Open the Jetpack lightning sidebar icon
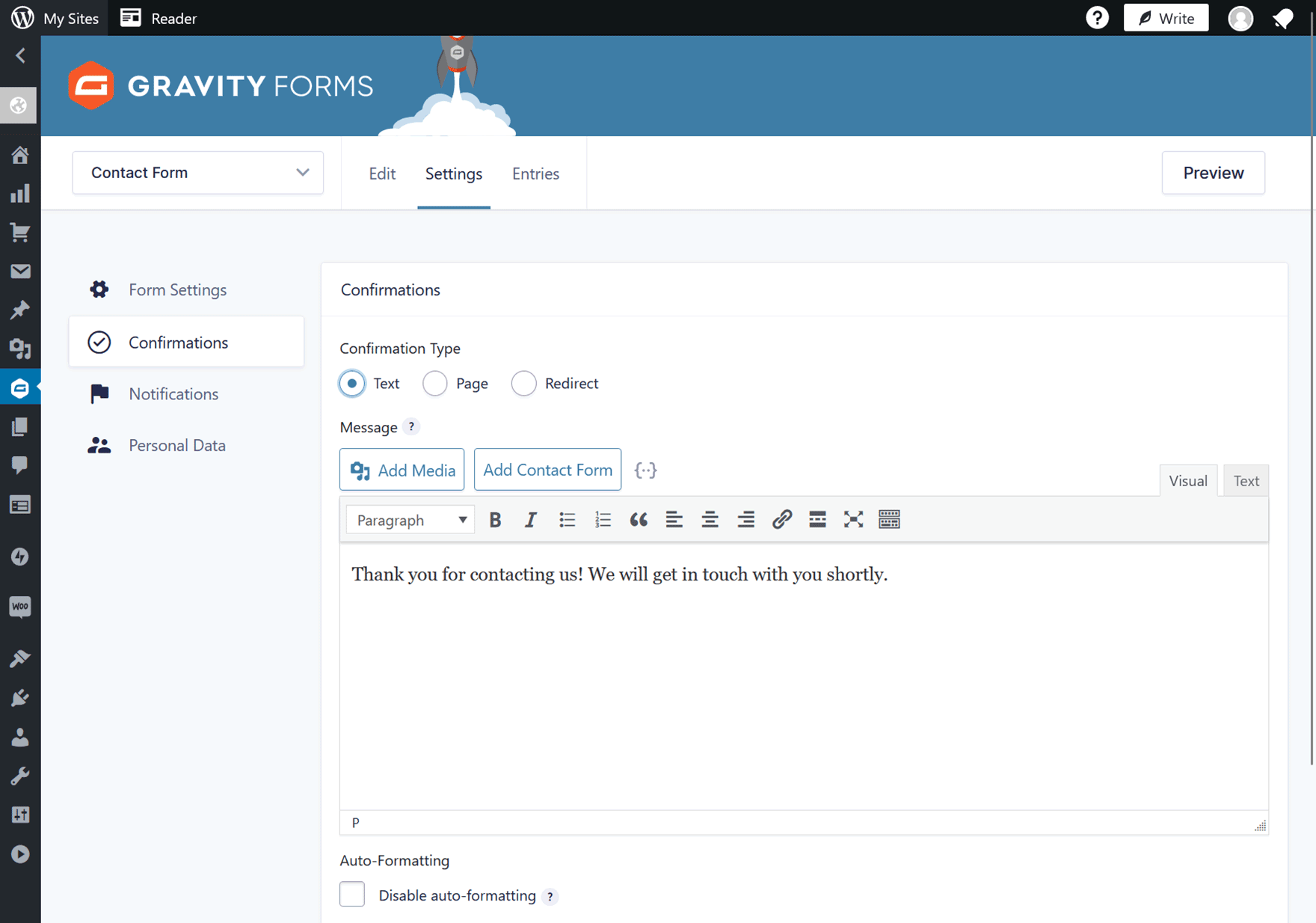The width and height of the screenshot is (1316, 923). tap(20, 556)
